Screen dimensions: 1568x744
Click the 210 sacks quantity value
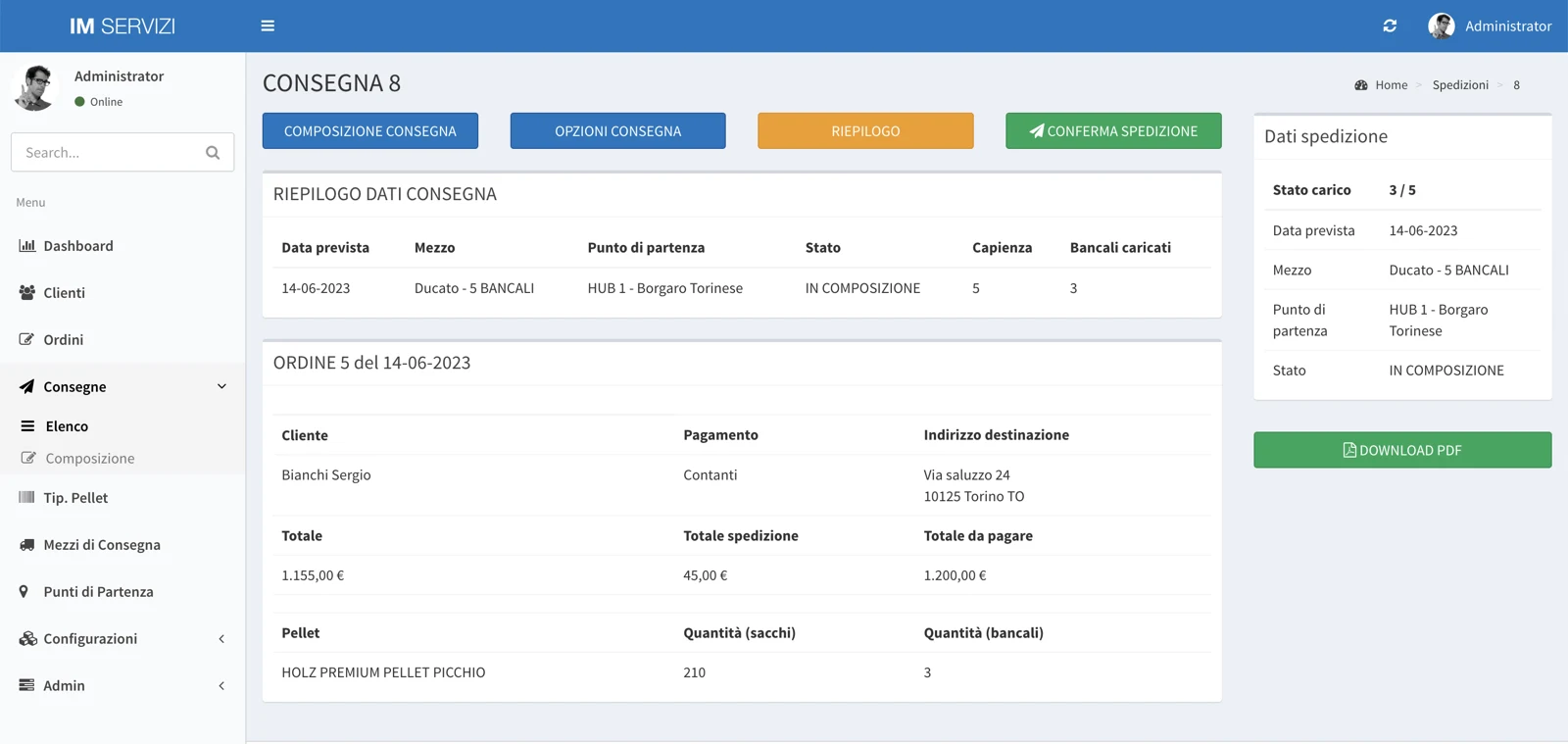695,672
